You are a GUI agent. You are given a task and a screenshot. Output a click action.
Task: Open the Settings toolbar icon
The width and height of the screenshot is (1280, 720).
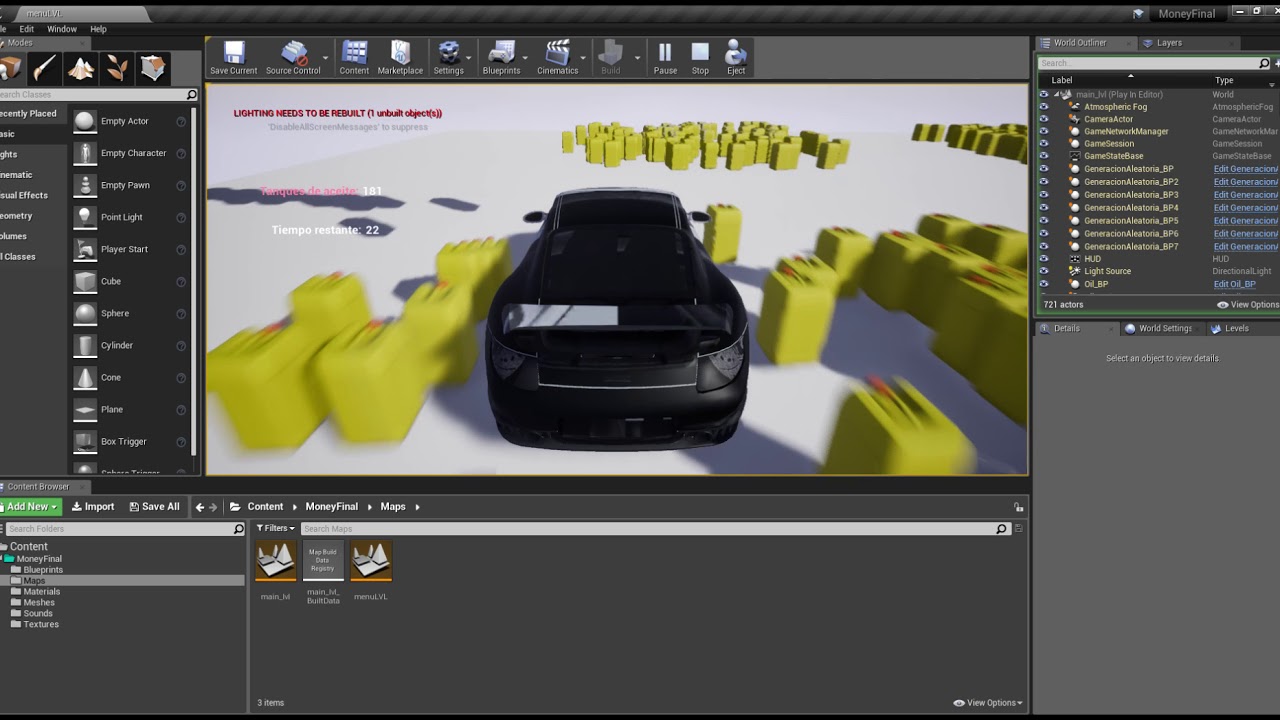(x=448, y=58)
